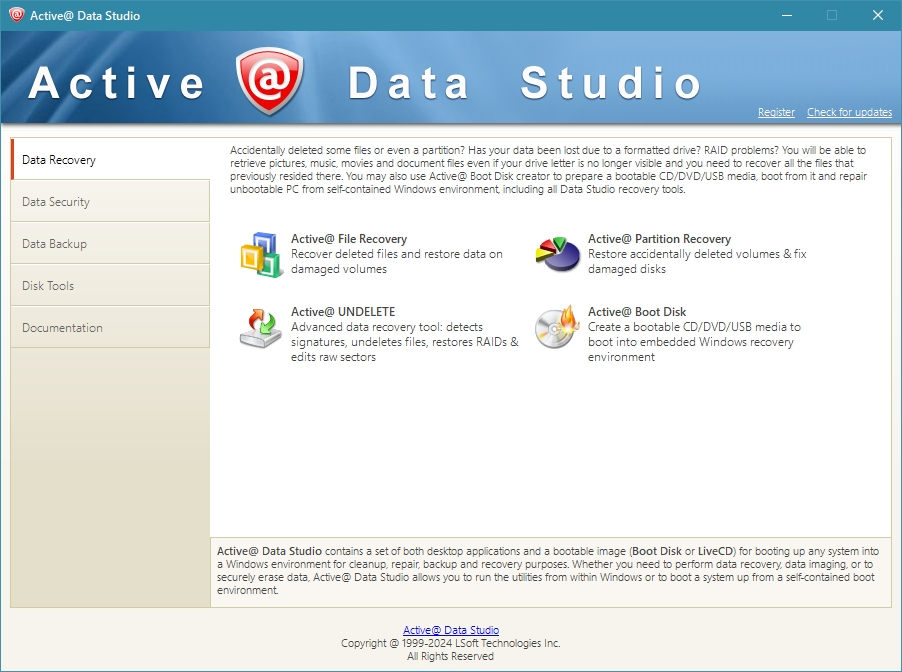Click the Partition Recovery pie chart icon
902x672 pixels.
pyautogui.click(x=558, y=254)
